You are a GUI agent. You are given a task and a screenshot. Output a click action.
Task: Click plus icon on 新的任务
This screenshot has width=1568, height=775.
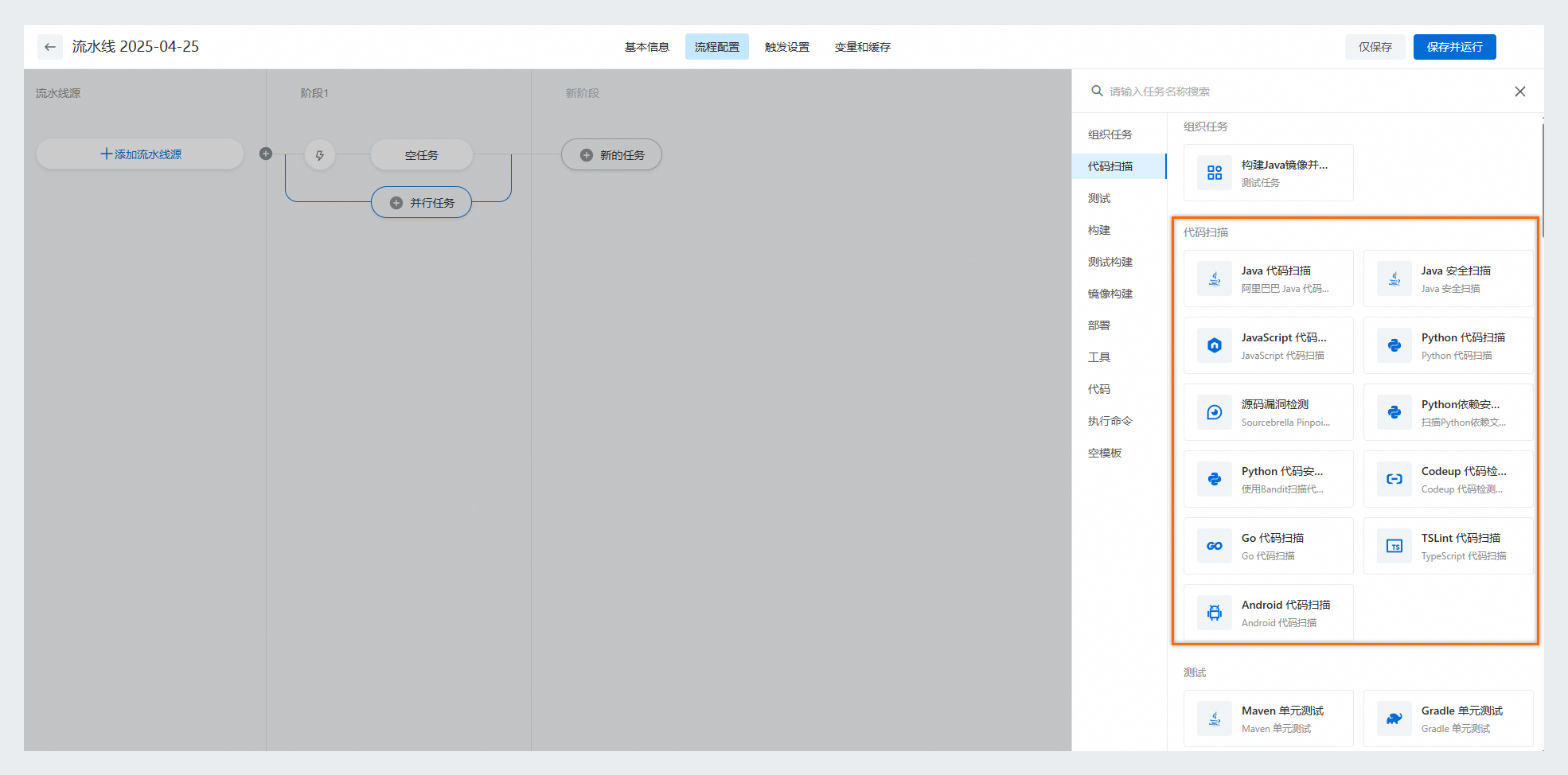pos(587,155)
